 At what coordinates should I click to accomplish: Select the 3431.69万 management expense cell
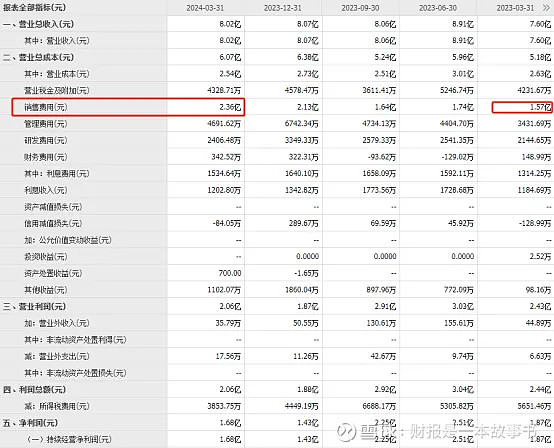(534, 124)
